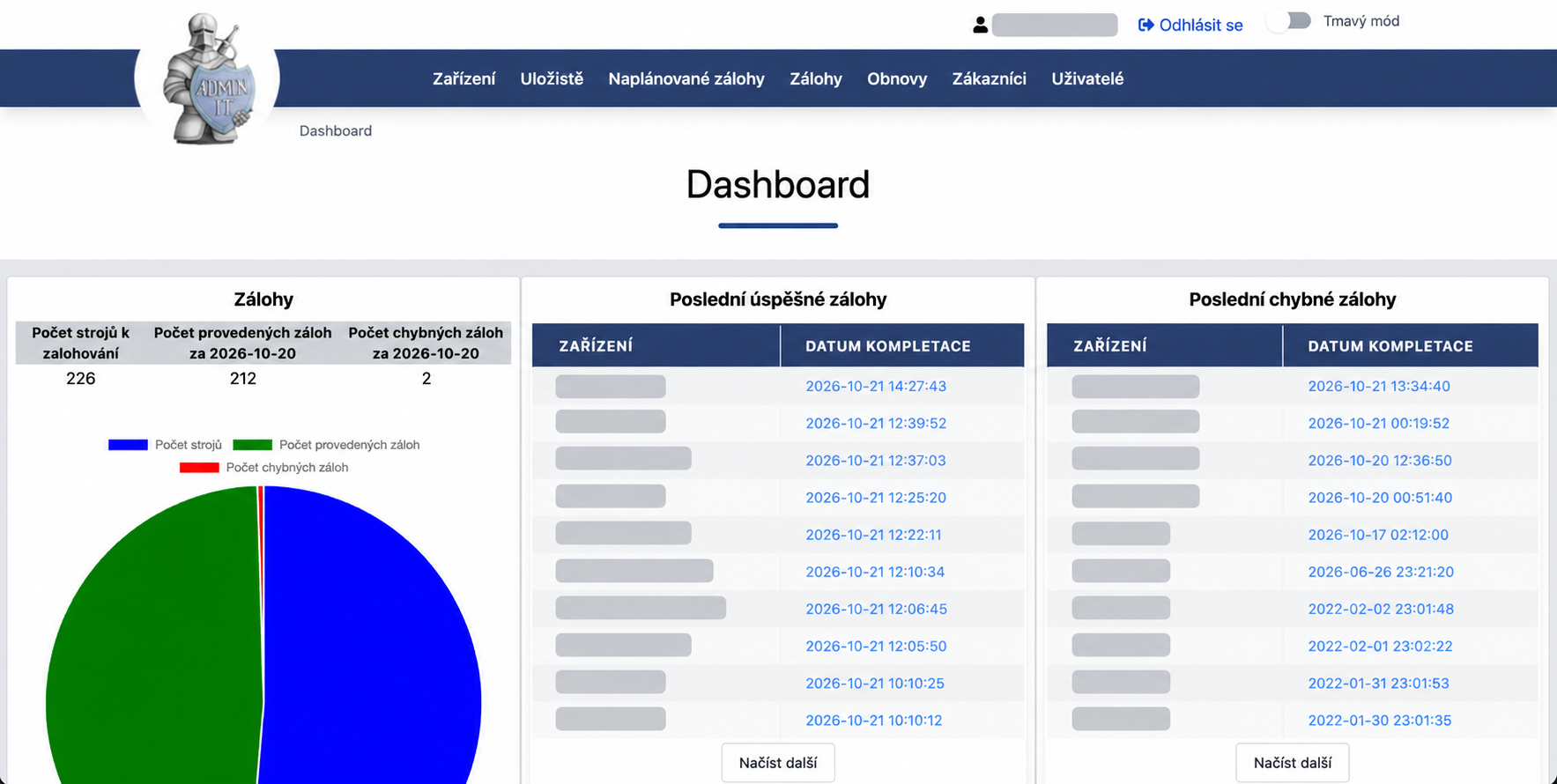Open the Zákazníci navigation item

990,78
